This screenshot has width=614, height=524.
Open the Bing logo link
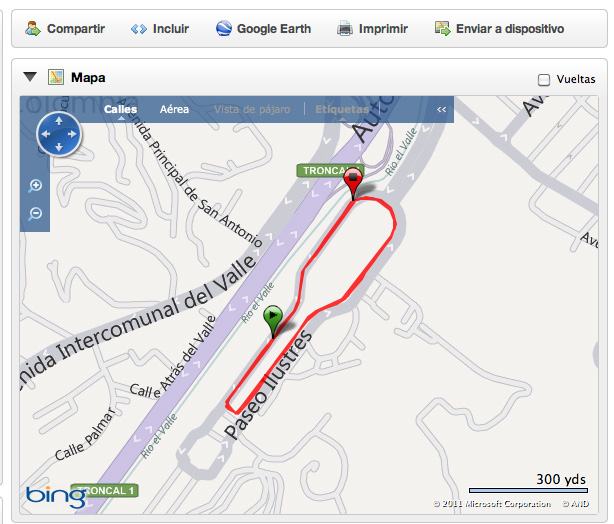[x=56, y=497]
